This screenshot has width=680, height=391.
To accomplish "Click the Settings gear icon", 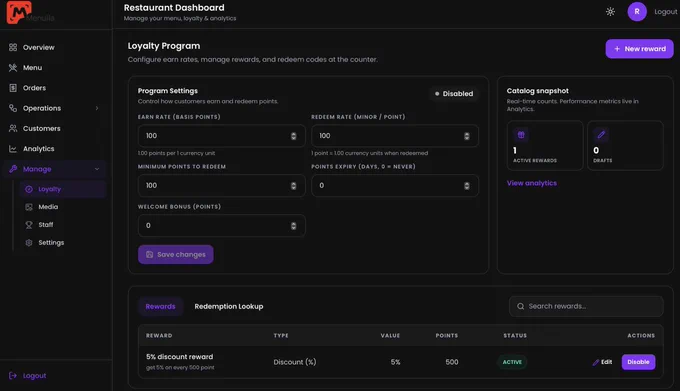I will (x=29, y=243).
